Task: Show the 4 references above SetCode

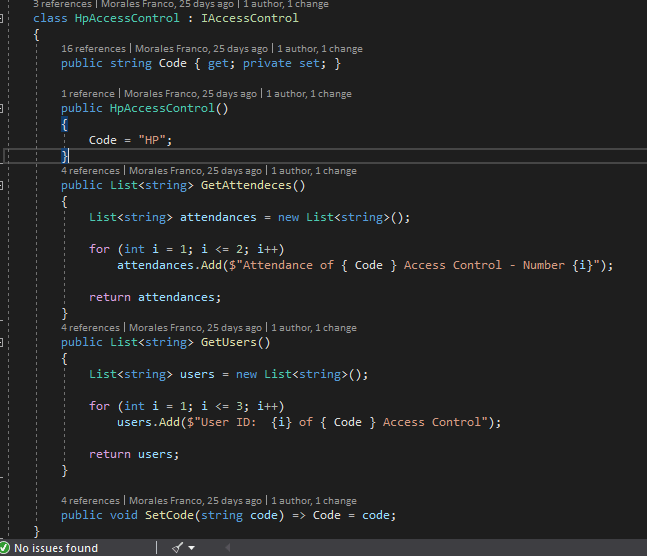Action: [x=90, y=501]
